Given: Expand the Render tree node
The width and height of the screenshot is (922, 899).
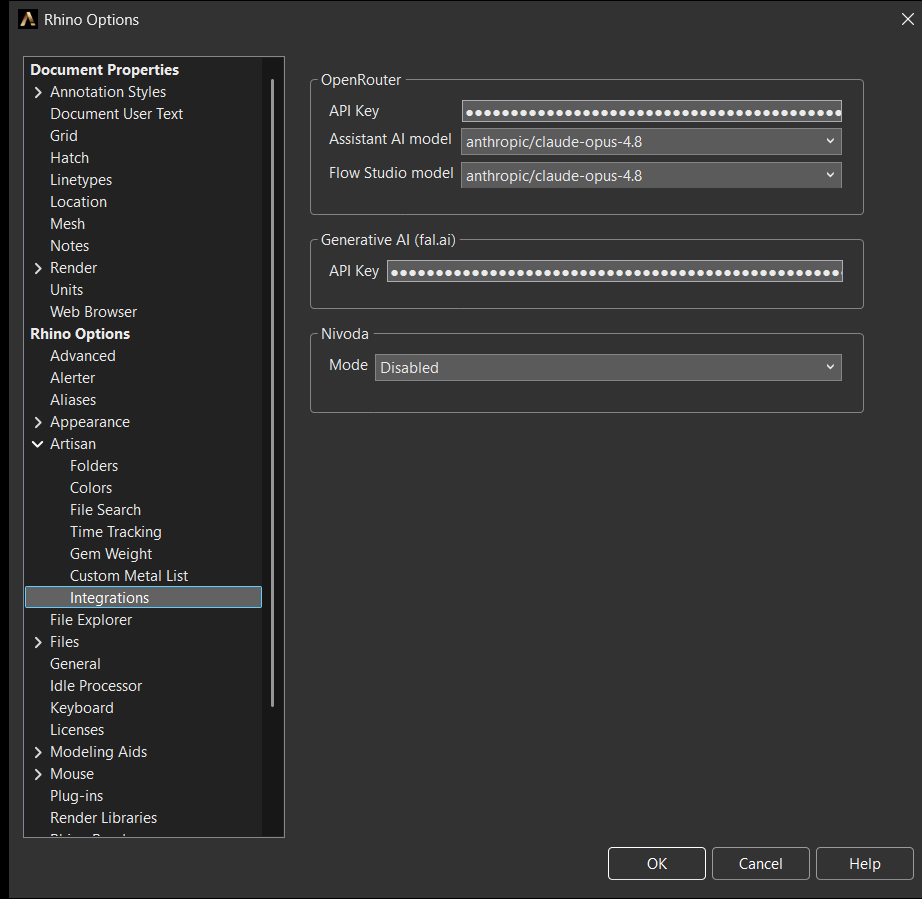Looking at the screenshot, I should click(38, 268).
